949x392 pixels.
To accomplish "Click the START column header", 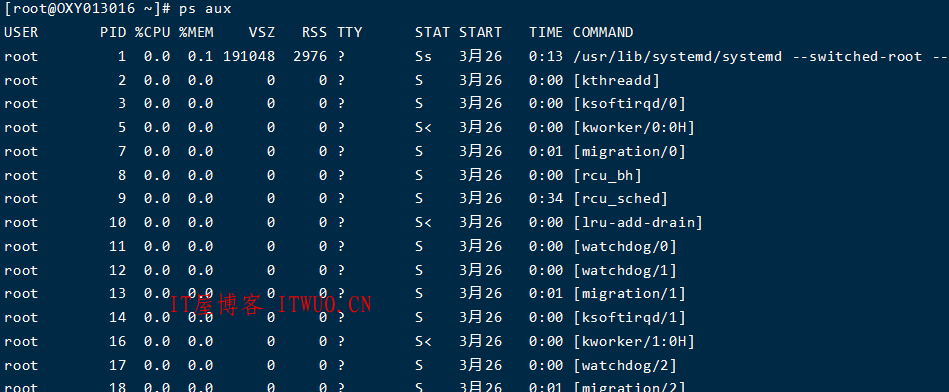I will [x=481, y=32].
